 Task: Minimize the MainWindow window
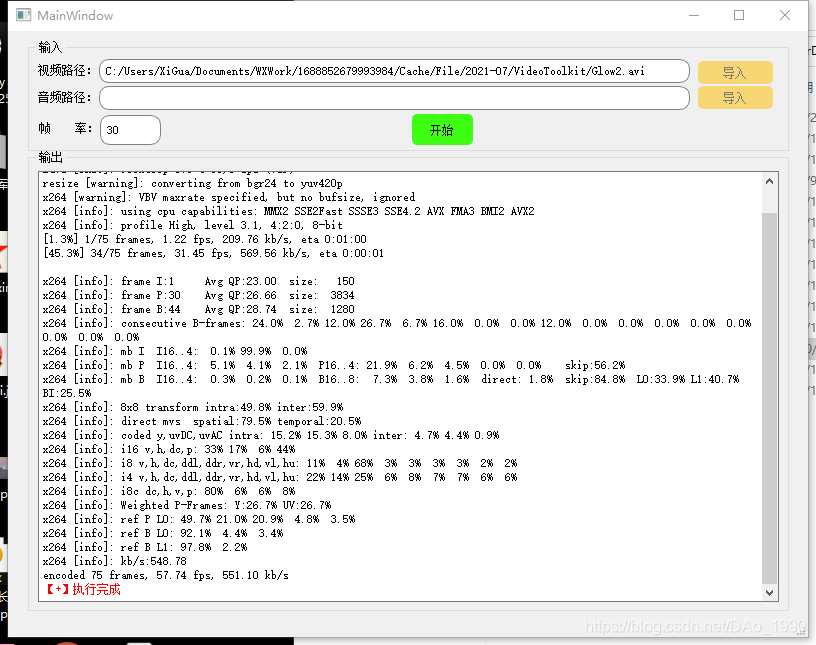click(694, 15)
